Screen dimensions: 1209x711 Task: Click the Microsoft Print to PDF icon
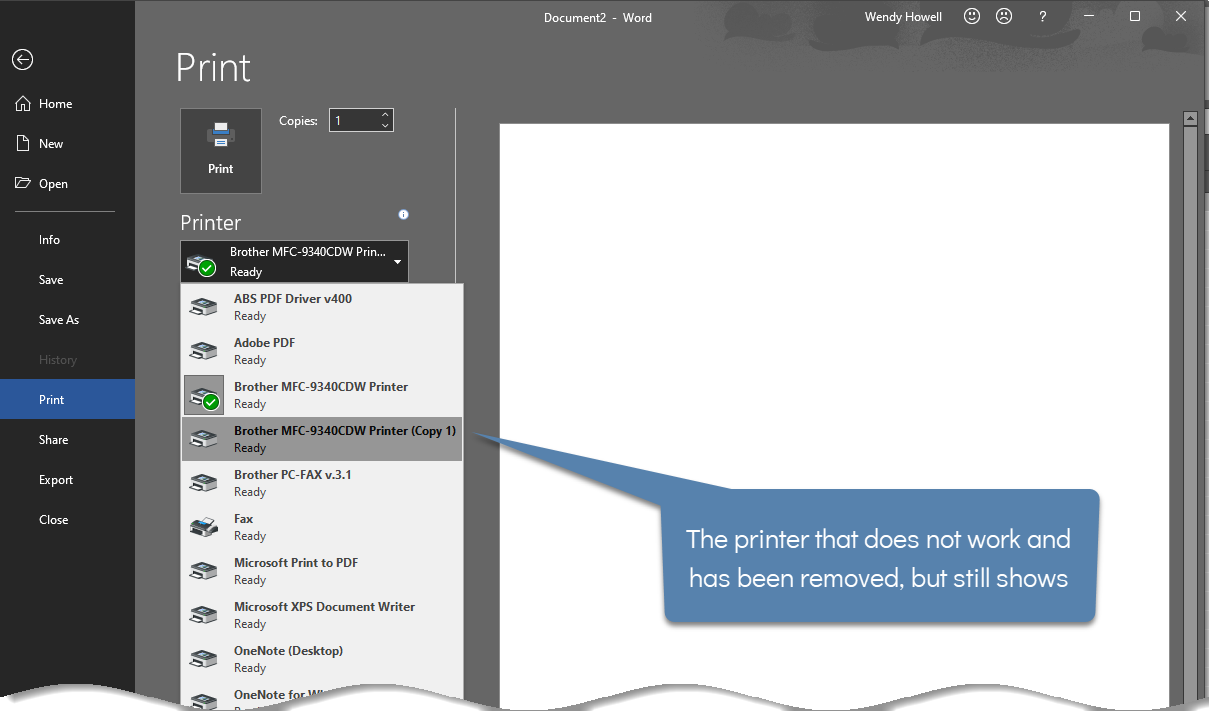click(x=204, y=570)
